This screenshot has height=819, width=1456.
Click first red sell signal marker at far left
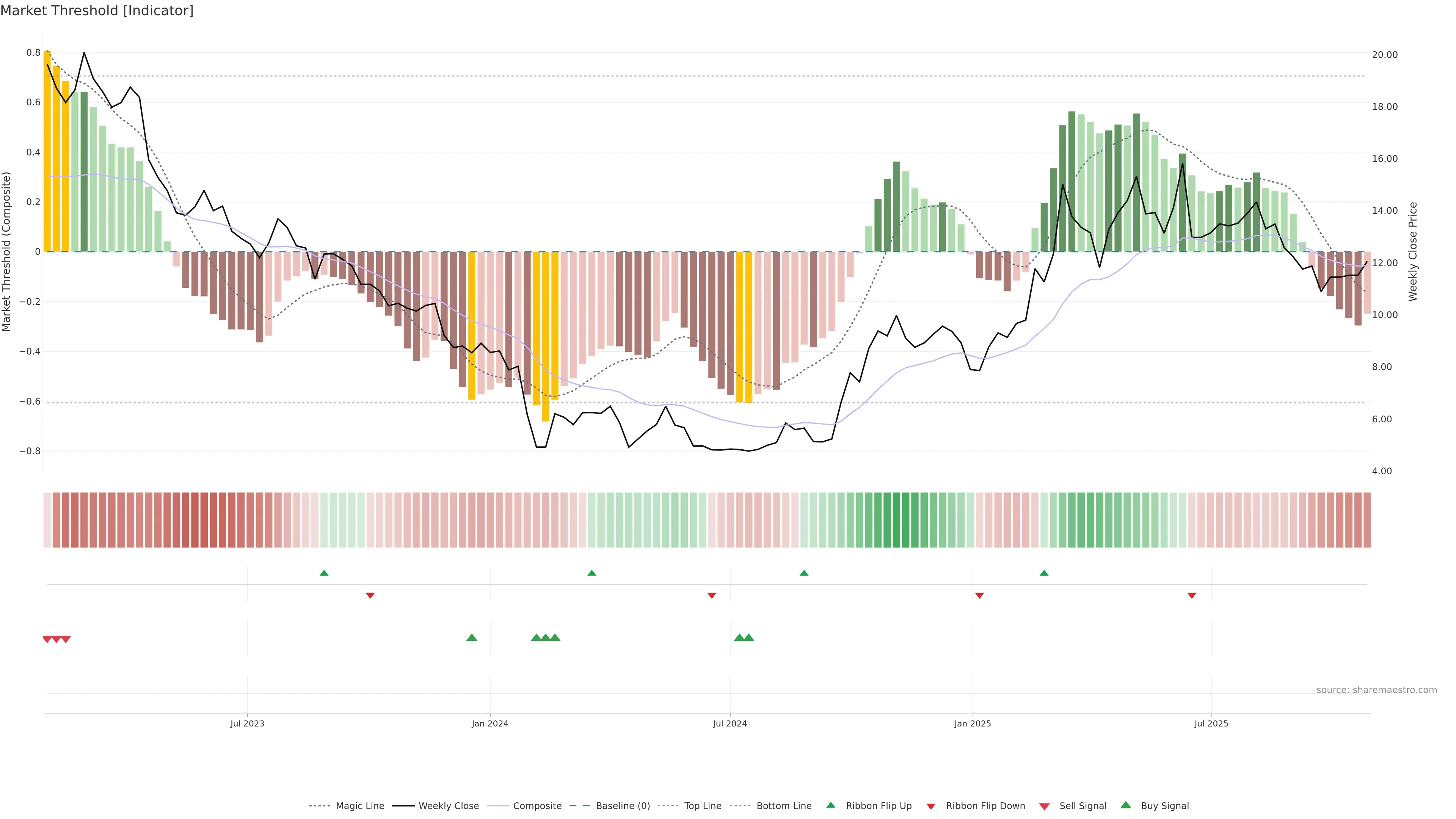47,639
